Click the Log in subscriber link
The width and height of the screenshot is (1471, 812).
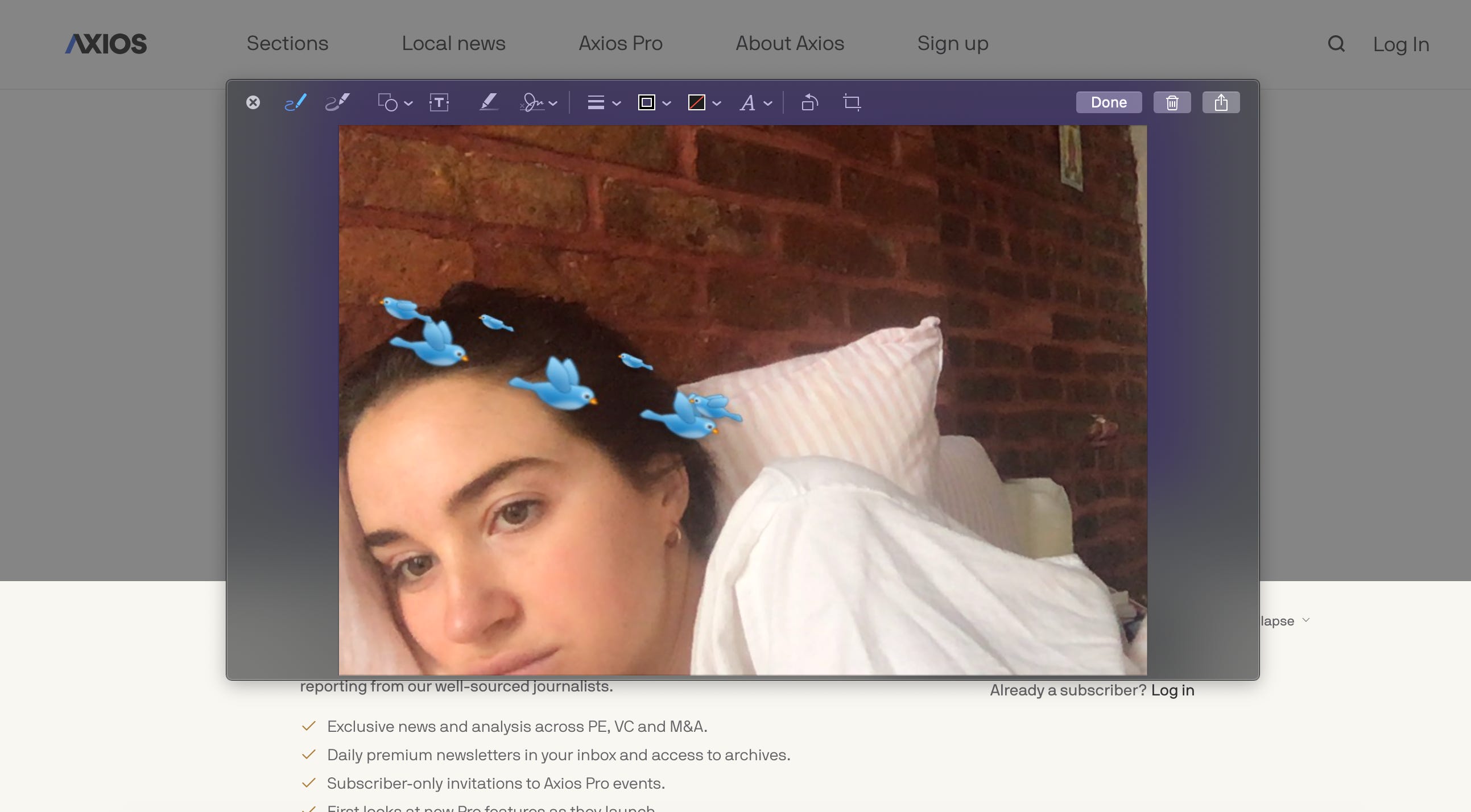coord(1172,690)
